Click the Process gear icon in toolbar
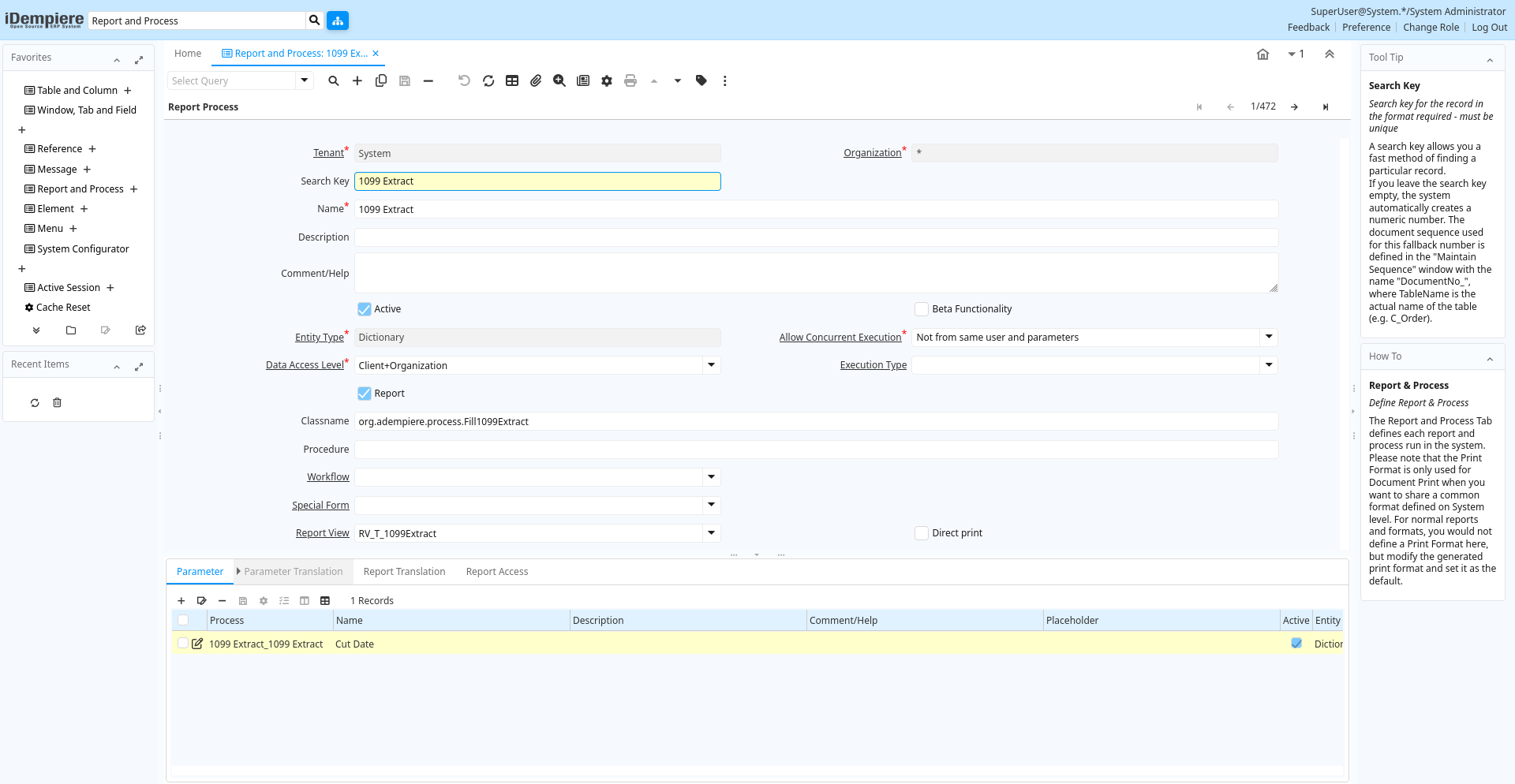Image resolution: width=1515 pixels, height=784 pixels. tap(607, 80)
